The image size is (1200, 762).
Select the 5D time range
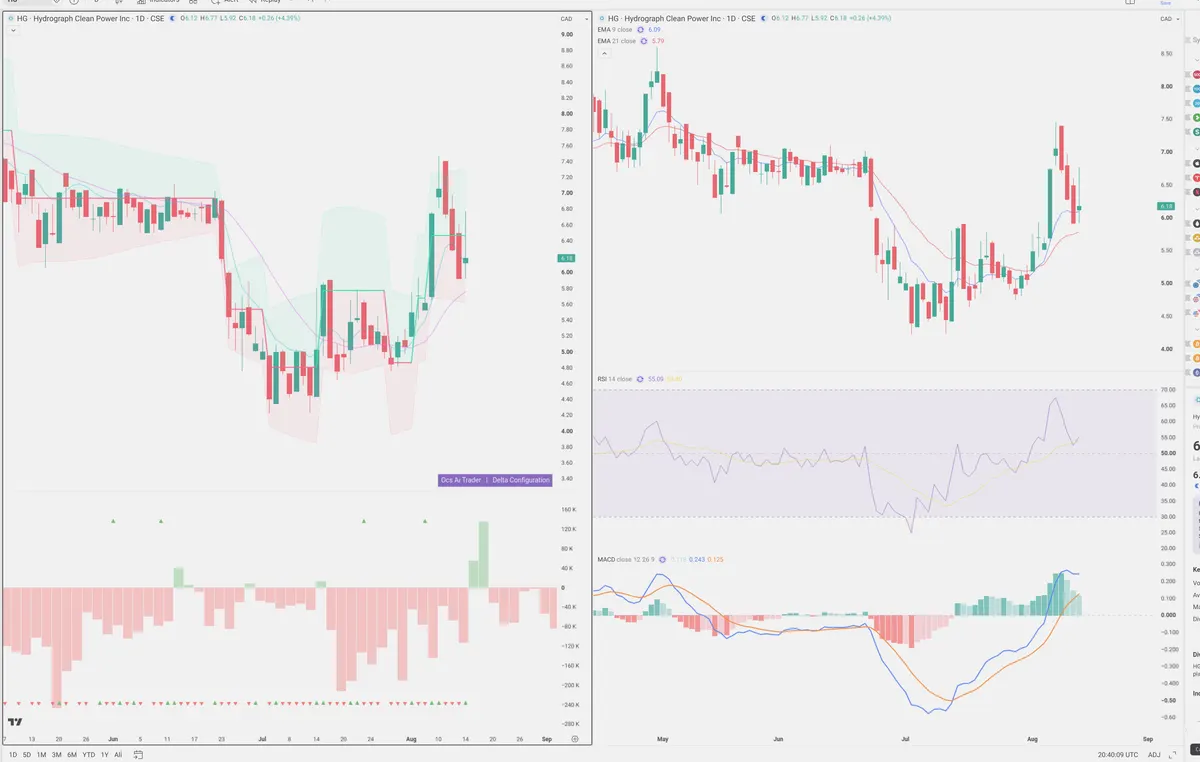27,754
